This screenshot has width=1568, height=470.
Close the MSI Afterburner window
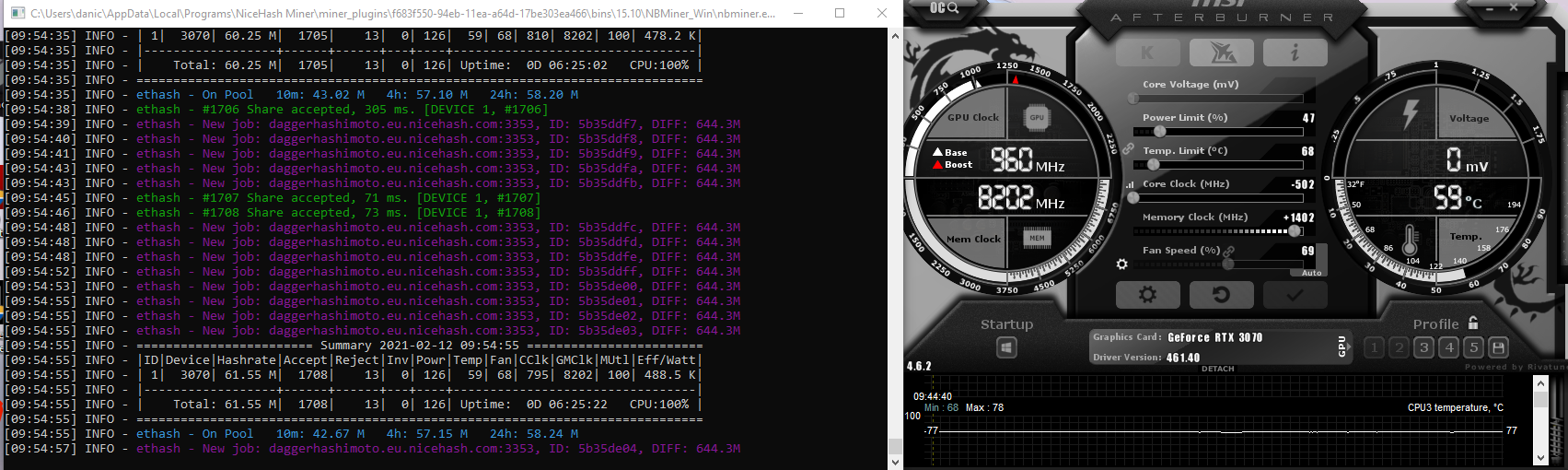click(1514, 7)
